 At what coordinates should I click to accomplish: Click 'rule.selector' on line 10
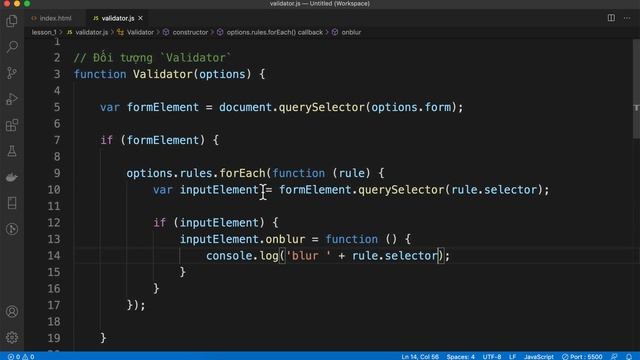click(x=494, y=190)
